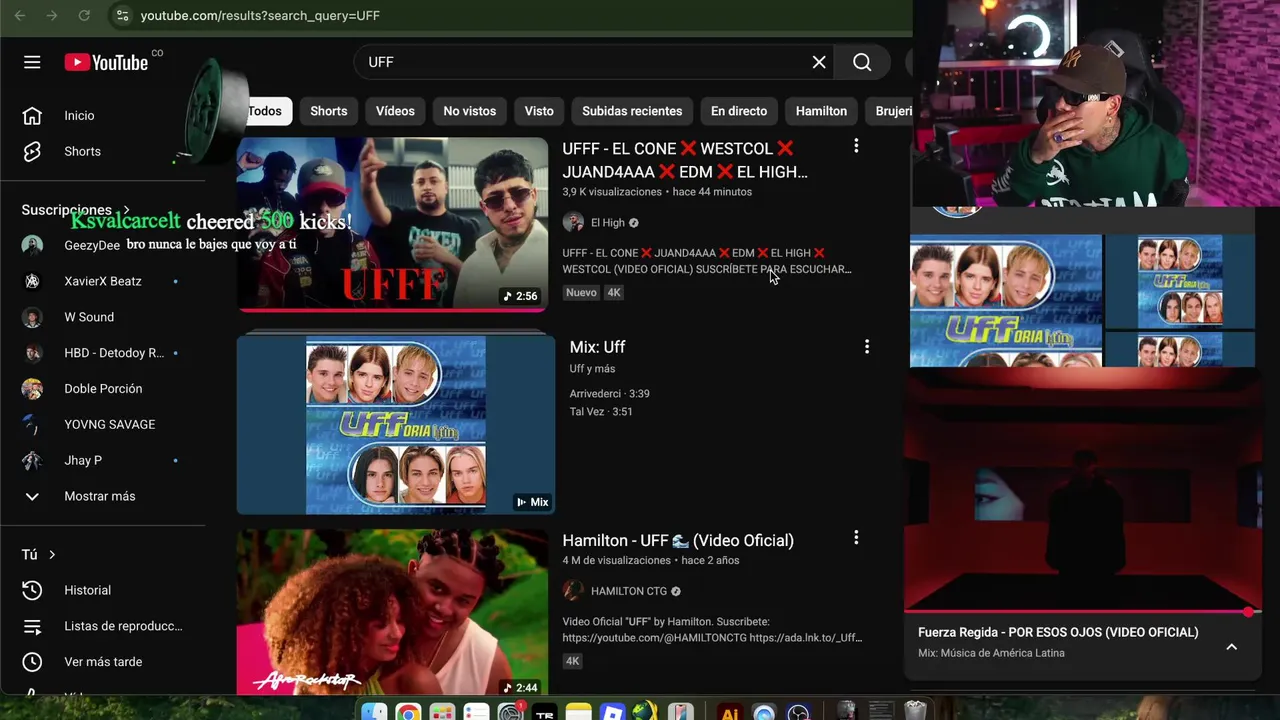This screenshot has height=720, width=1280.
Task: Reload the page with the refresh icon
Action: (84, 16)
